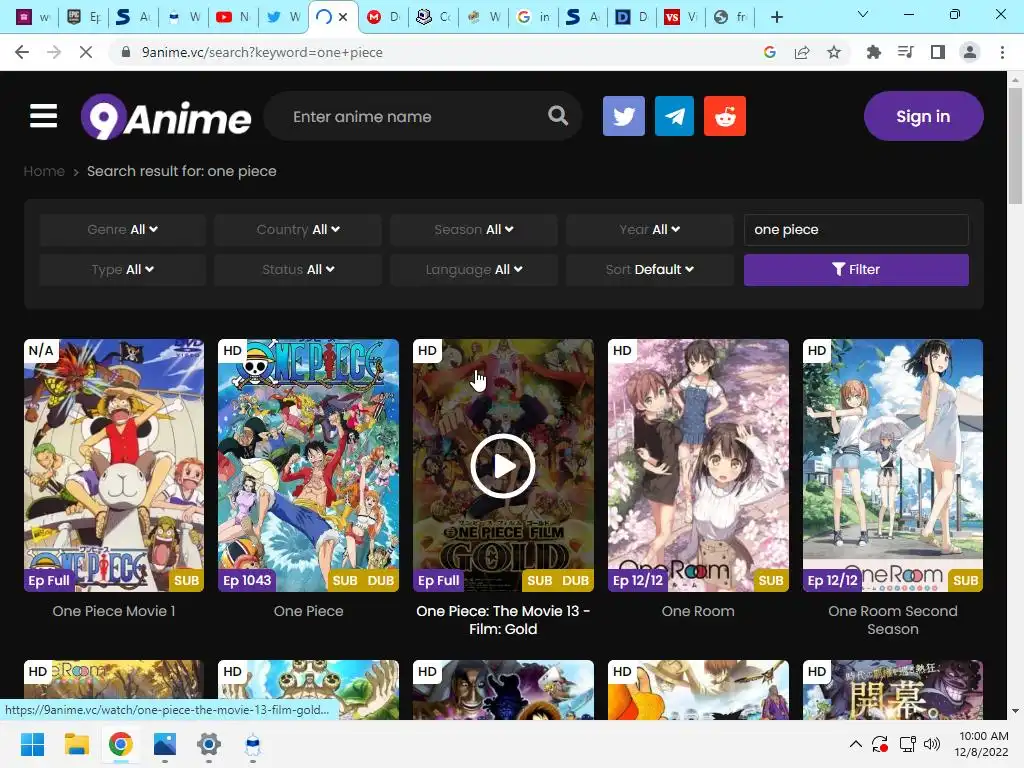Click the 'Ep 1043' badge
Screen dimensions: 1024x768
(247, 581)
